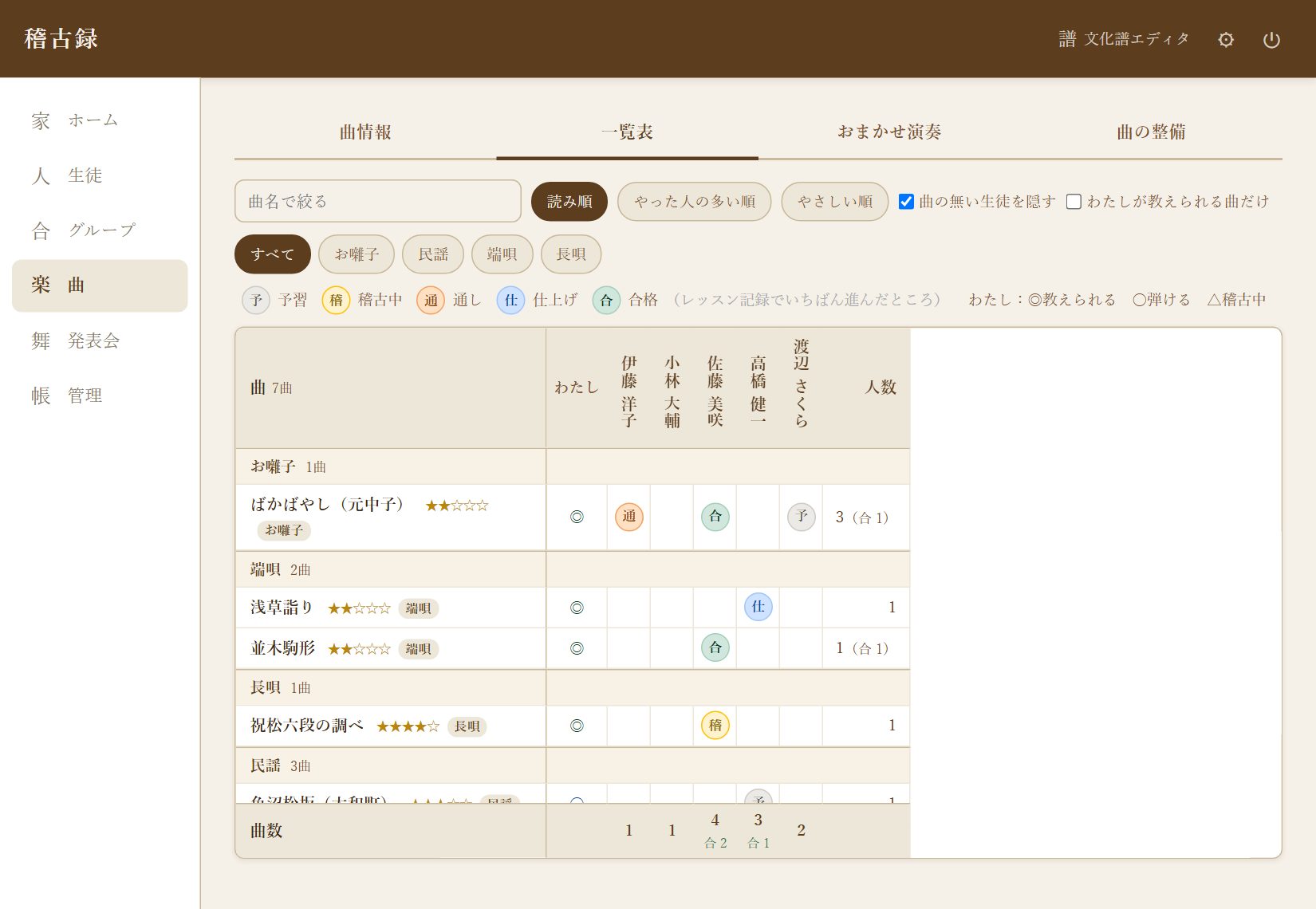Open song 並木駒形
The image size is (1316, 909).
[282, 648]
